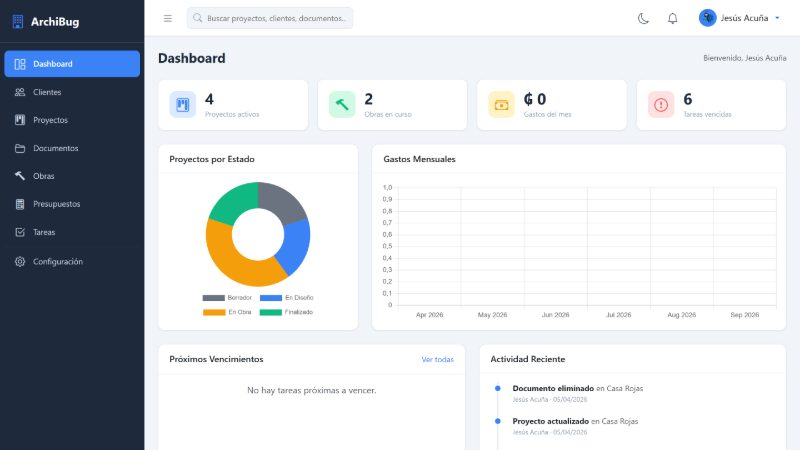Click the Proyectos icon in the sidebar
The image size is (800, 450).
tap(20, 120)
